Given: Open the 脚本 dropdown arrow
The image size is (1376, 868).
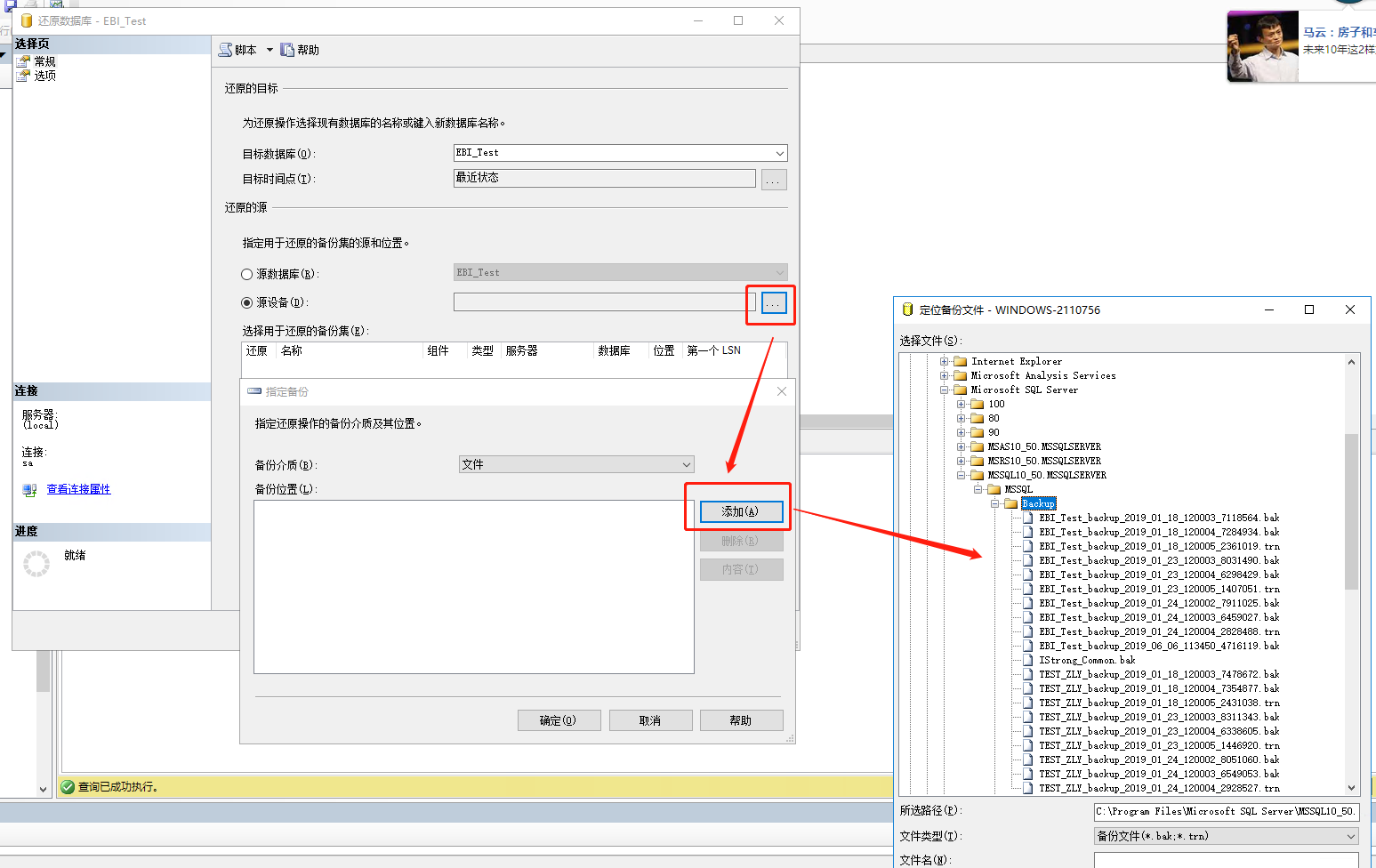Looking at the screenshot, I should tap(270, 50).
